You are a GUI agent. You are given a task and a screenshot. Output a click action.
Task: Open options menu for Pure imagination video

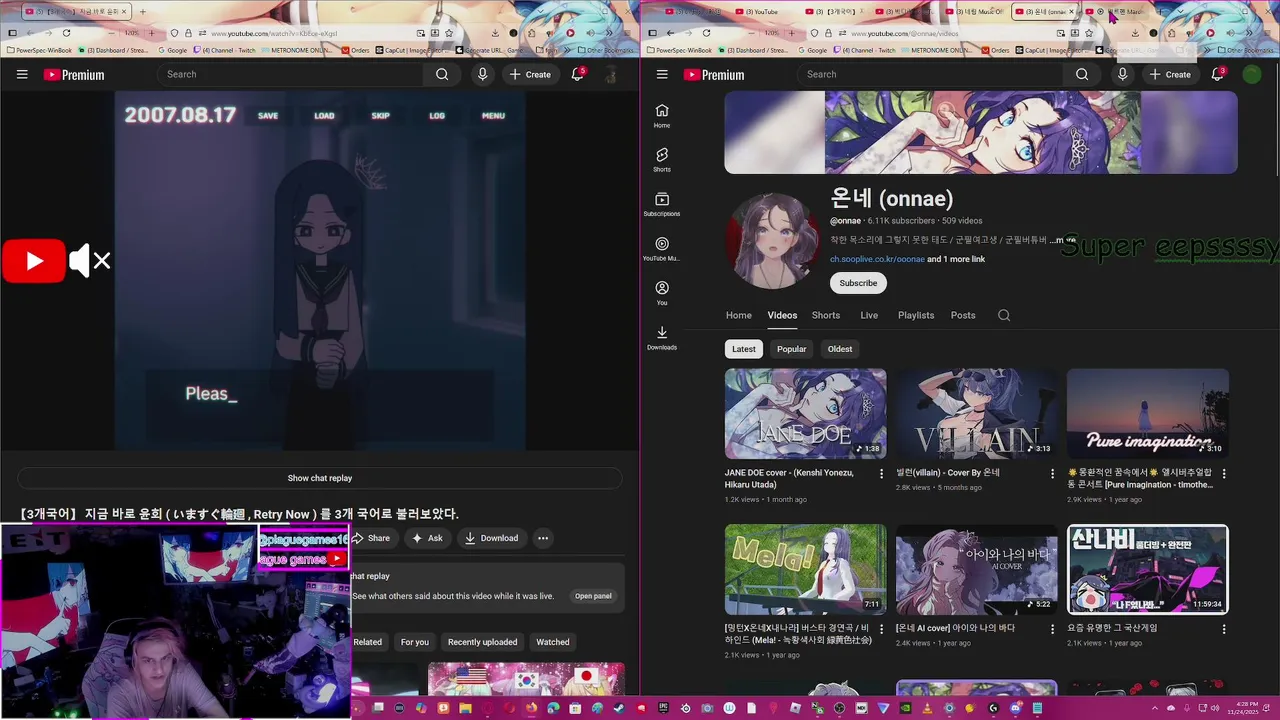[x=1224, y=474]
